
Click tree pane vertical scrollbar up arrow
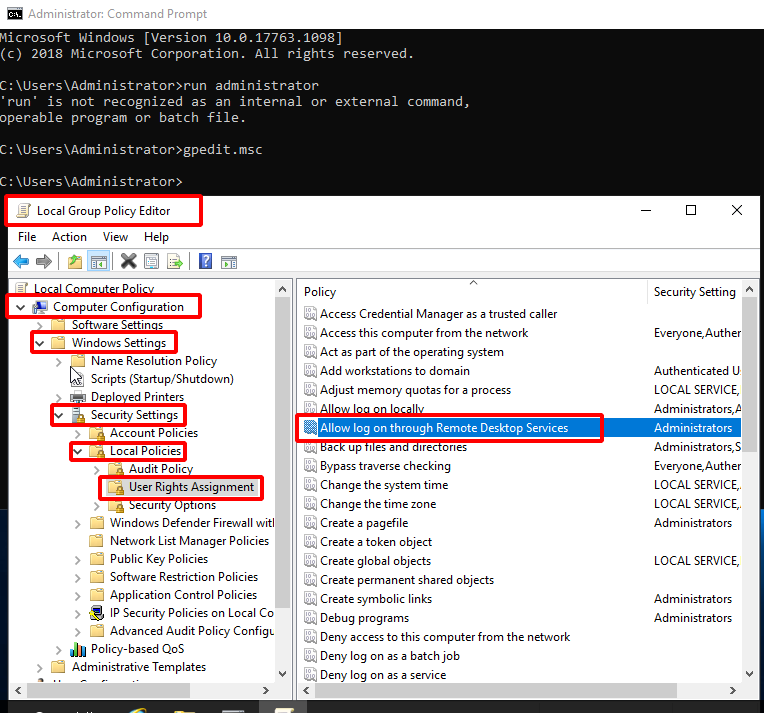(x=283, y=289)
